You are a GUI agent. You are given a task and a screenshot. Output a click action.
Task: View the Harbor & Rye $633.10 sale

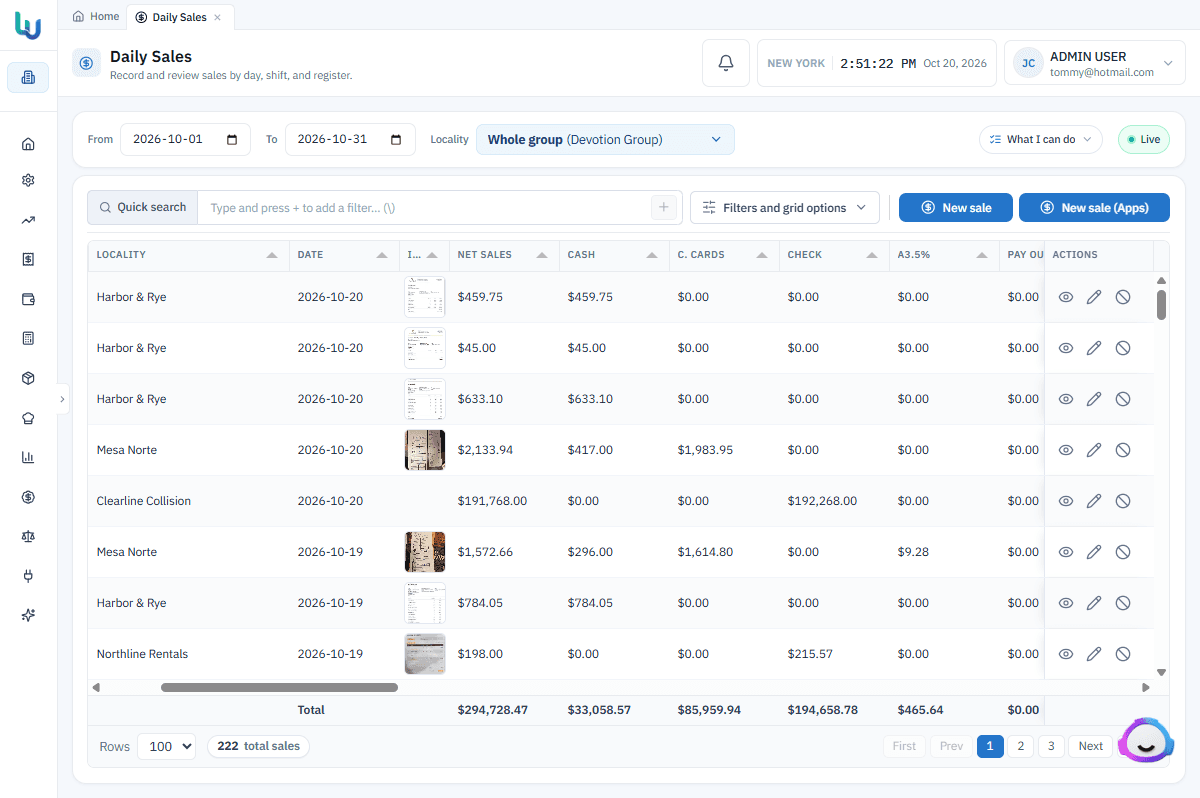point(1066,399)
